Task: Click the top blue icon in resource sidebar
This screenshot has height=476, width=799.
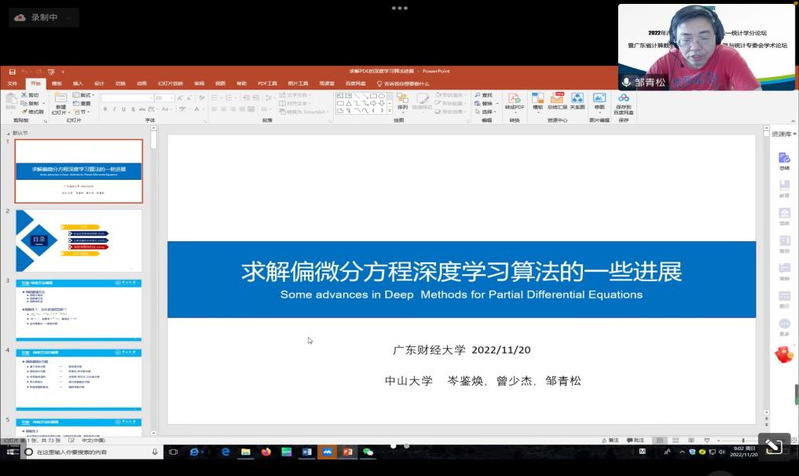Action: [x=784, y=158]
